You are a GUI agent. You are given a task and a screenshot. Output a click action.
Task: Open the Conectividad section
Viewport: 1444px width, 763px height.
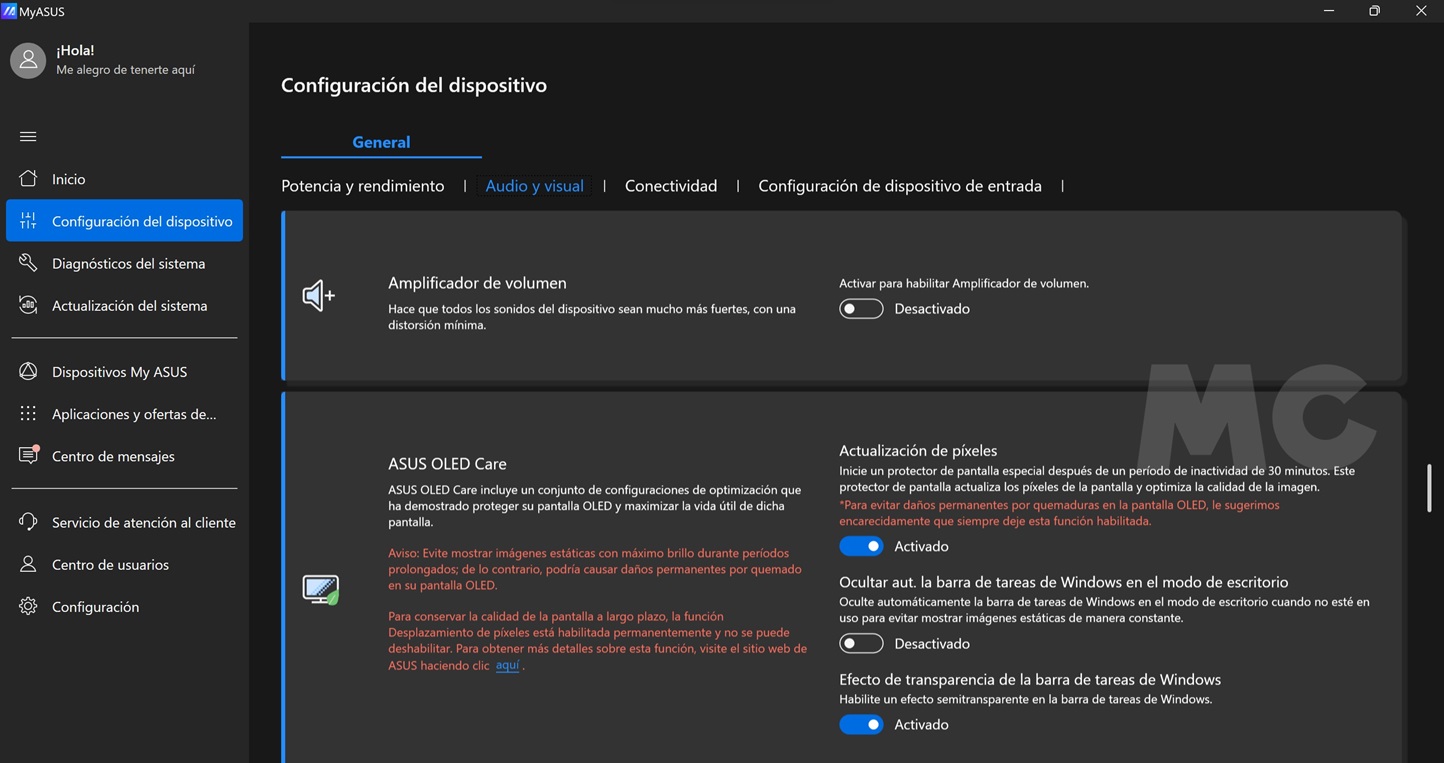point(670,186)
